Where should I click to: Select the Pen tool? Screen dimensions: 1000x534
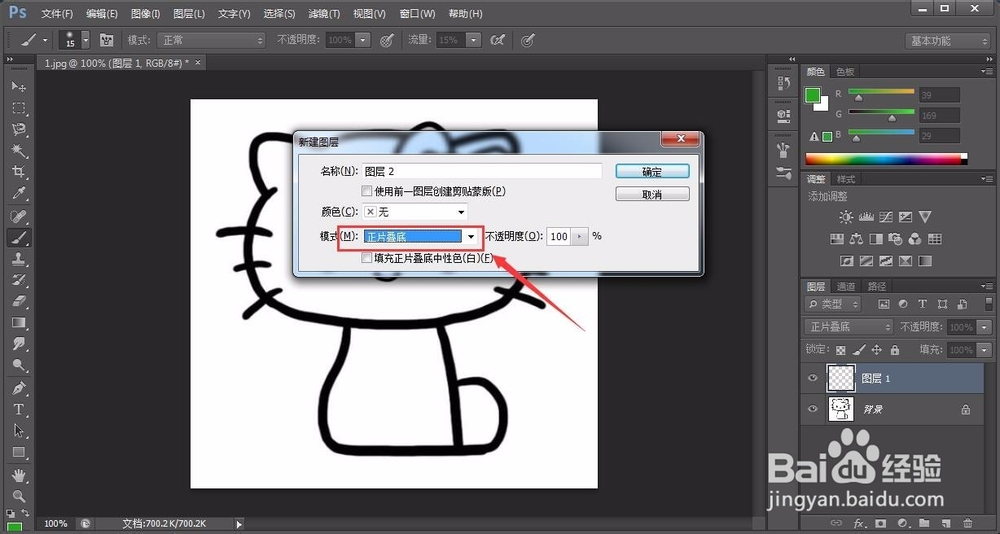(18, 388)
